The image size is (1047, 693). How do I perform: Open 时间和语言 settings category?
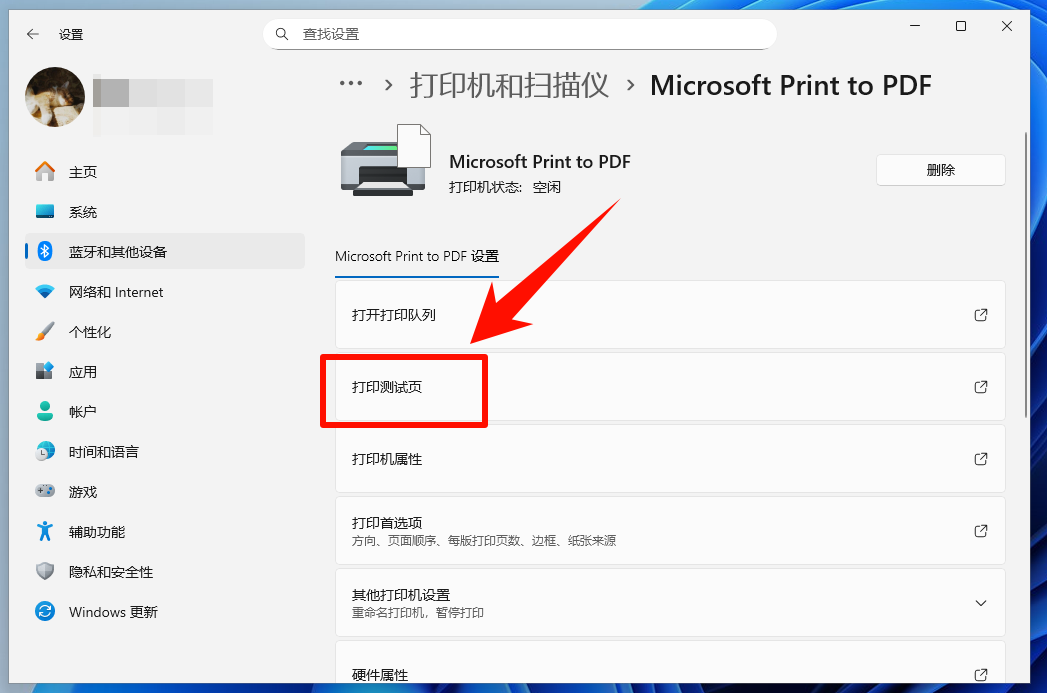(165, 452)
